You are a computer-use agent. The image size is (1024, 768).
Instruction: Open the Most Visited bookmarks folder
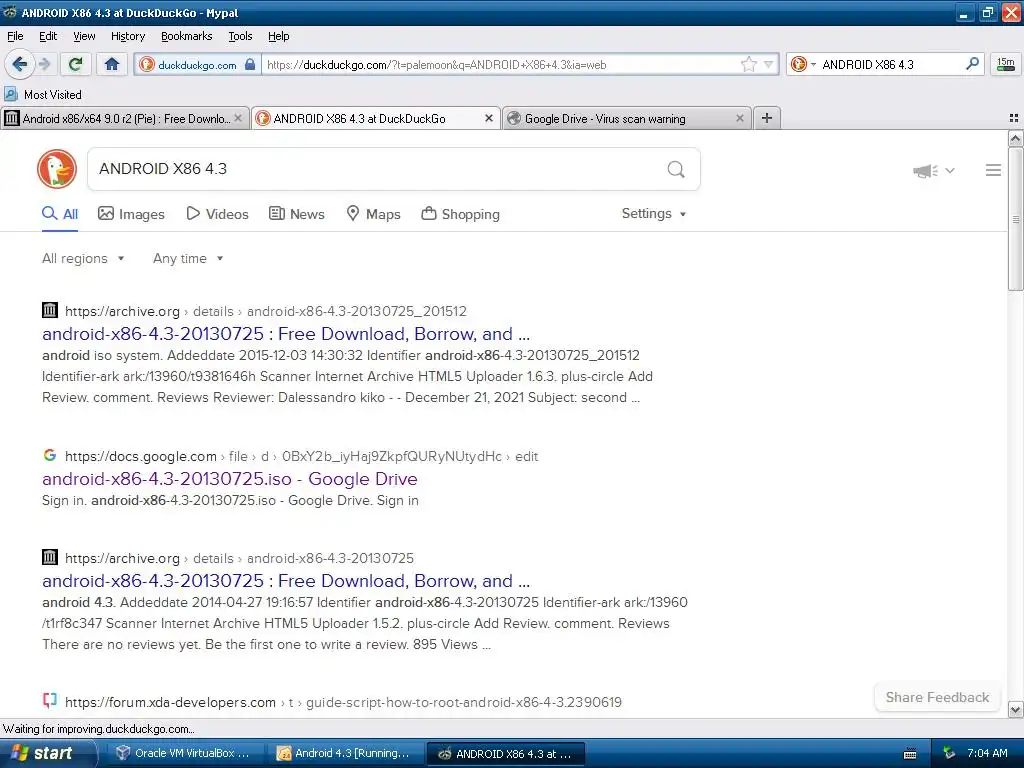pyautogui.click(x=43, y=94)
